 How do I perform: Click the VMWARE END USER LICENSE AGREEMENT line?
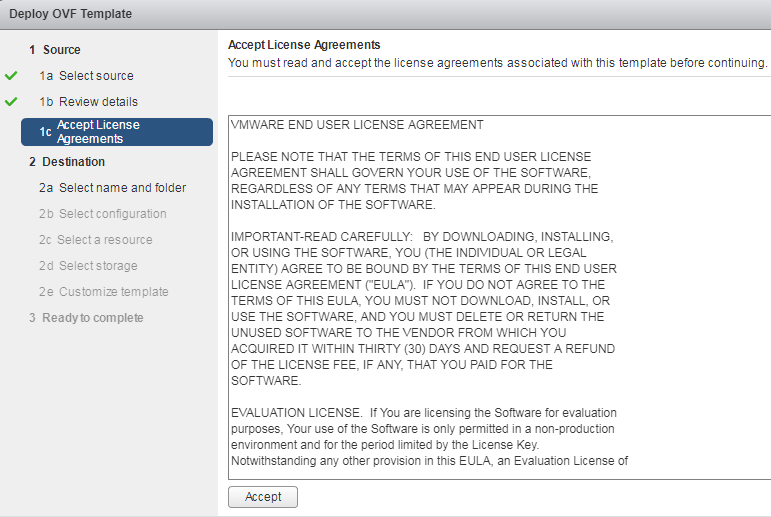(357, 125)
